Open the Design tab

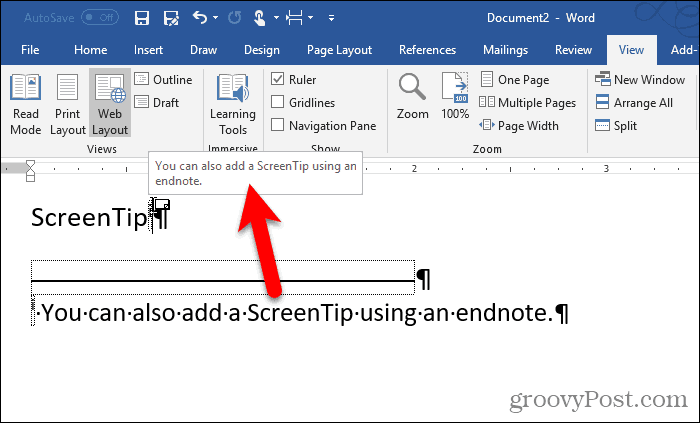pos(262,50)
